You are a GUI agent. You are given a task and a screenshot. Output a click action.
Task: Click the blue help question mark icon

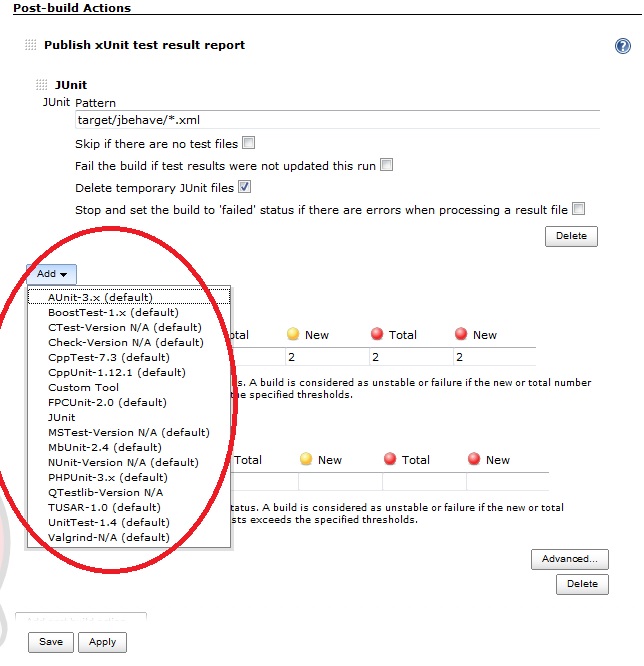(x=622, y=46)
